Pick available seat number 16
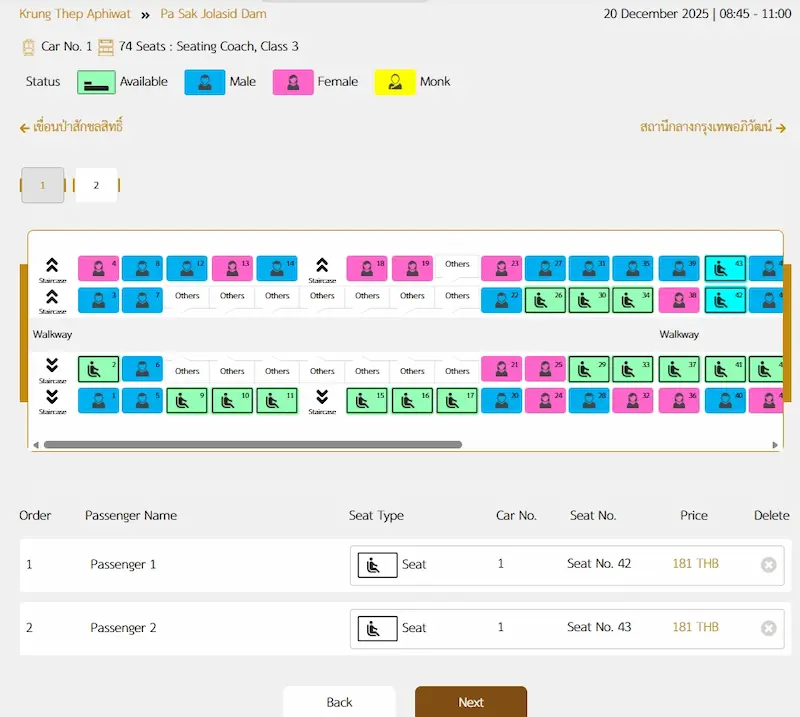This screenshot has height=717, width=800. (412, 401)
